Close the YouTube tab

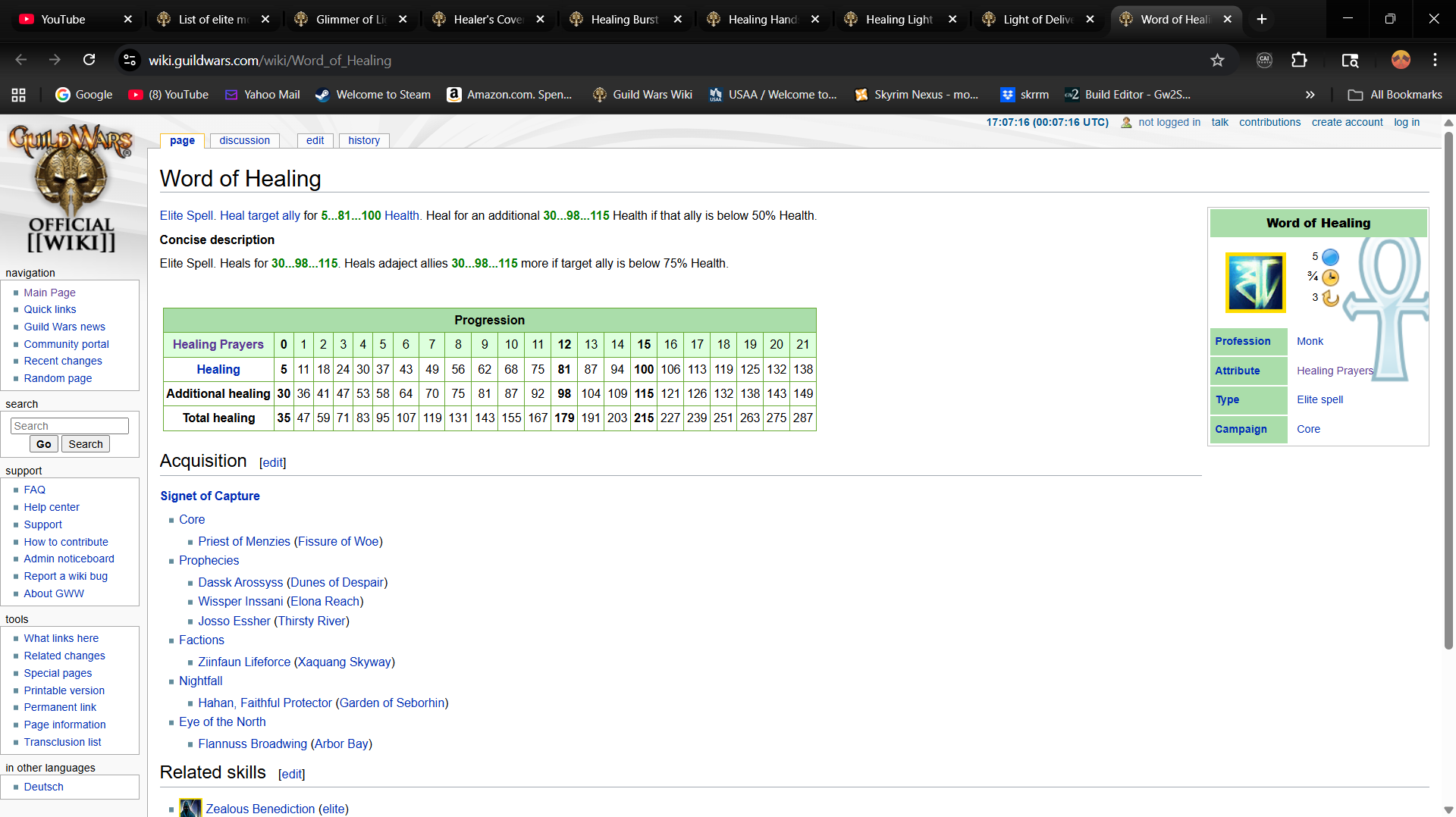[127, 19]
